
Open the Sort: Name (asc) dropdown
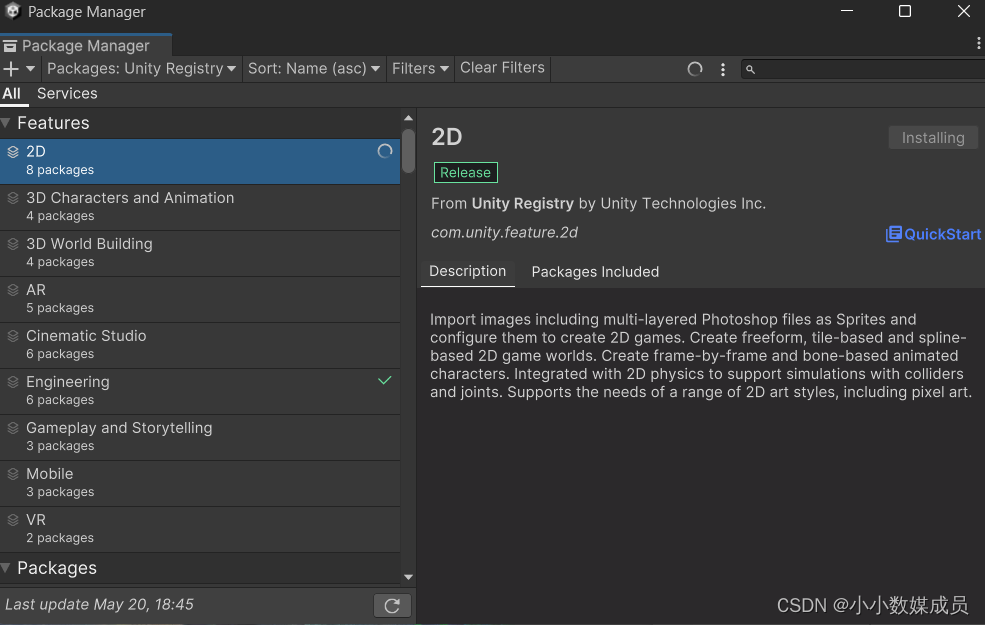[x=313, y=68]
